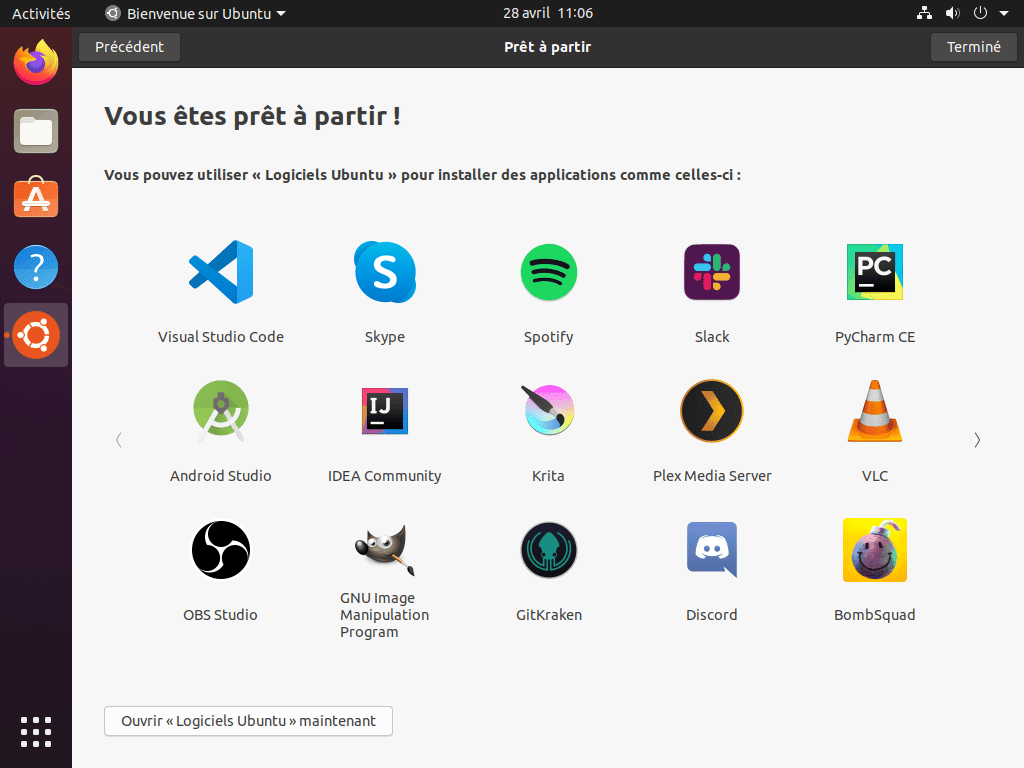Choose the PyCharm CE icon
Viewport: 1024px width, 768px height.
[875, 272]
